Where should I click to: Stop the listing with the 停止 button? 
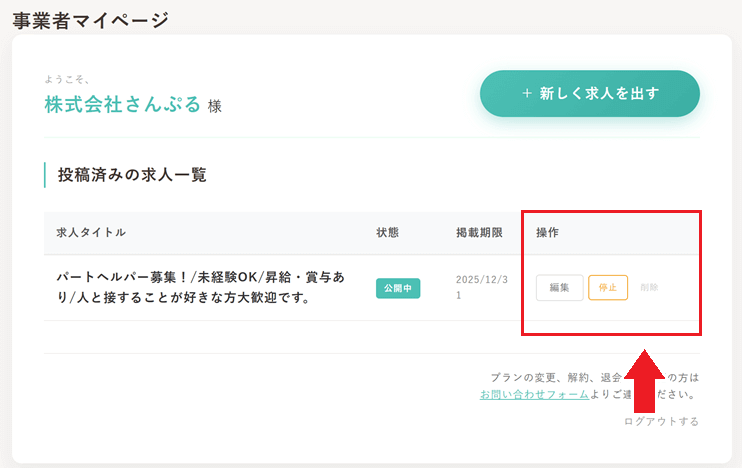(608, 287)
